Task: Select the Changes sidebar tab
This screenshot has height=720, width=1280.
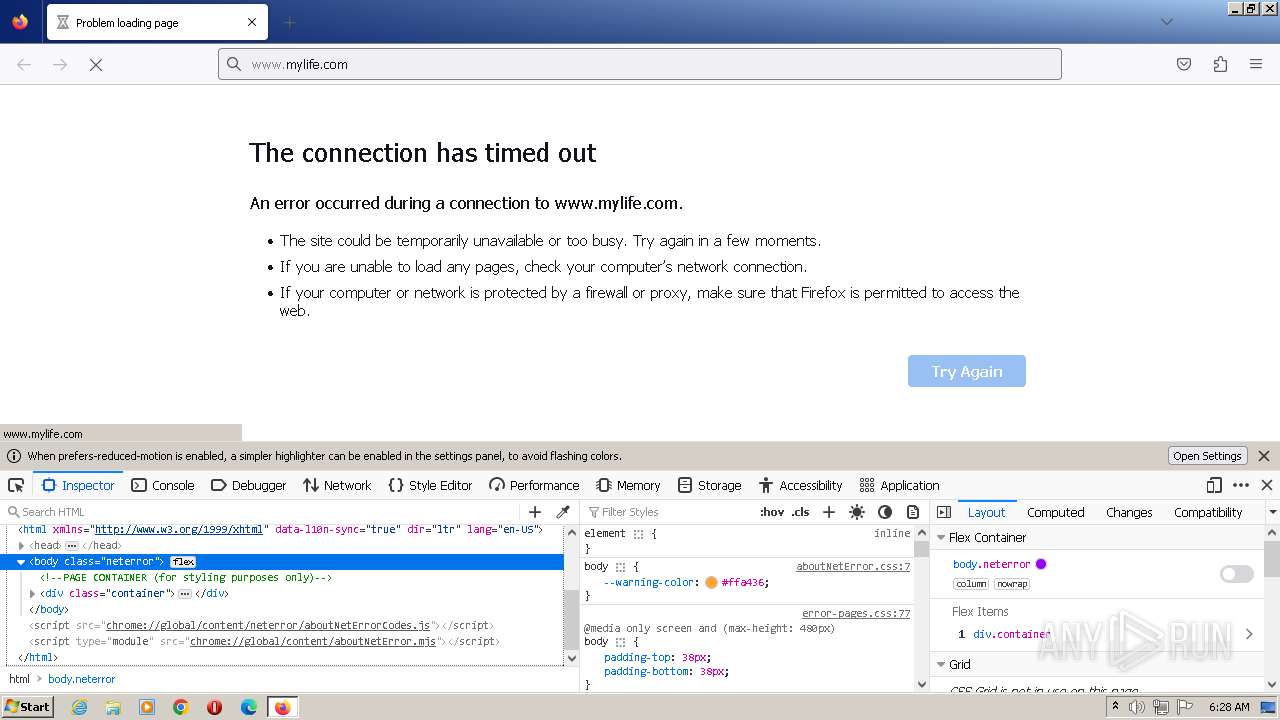Action: pos(1129,512)
